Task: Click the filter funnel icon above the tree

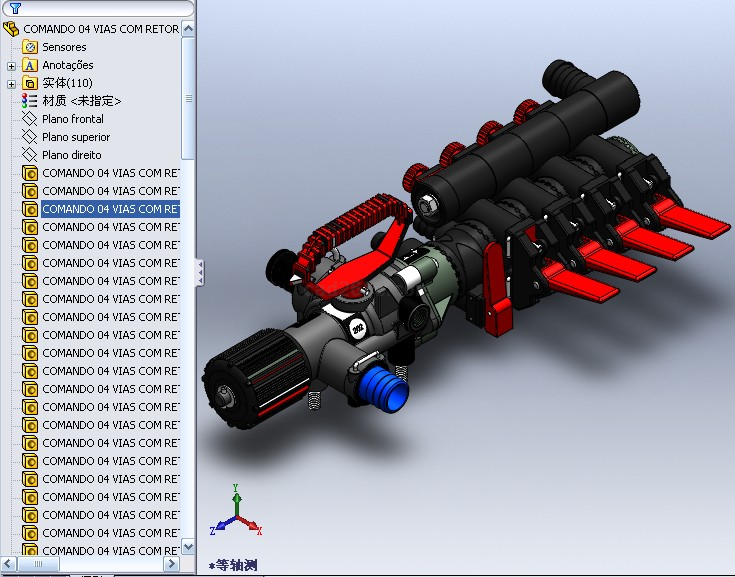Action: click(15, 8)
